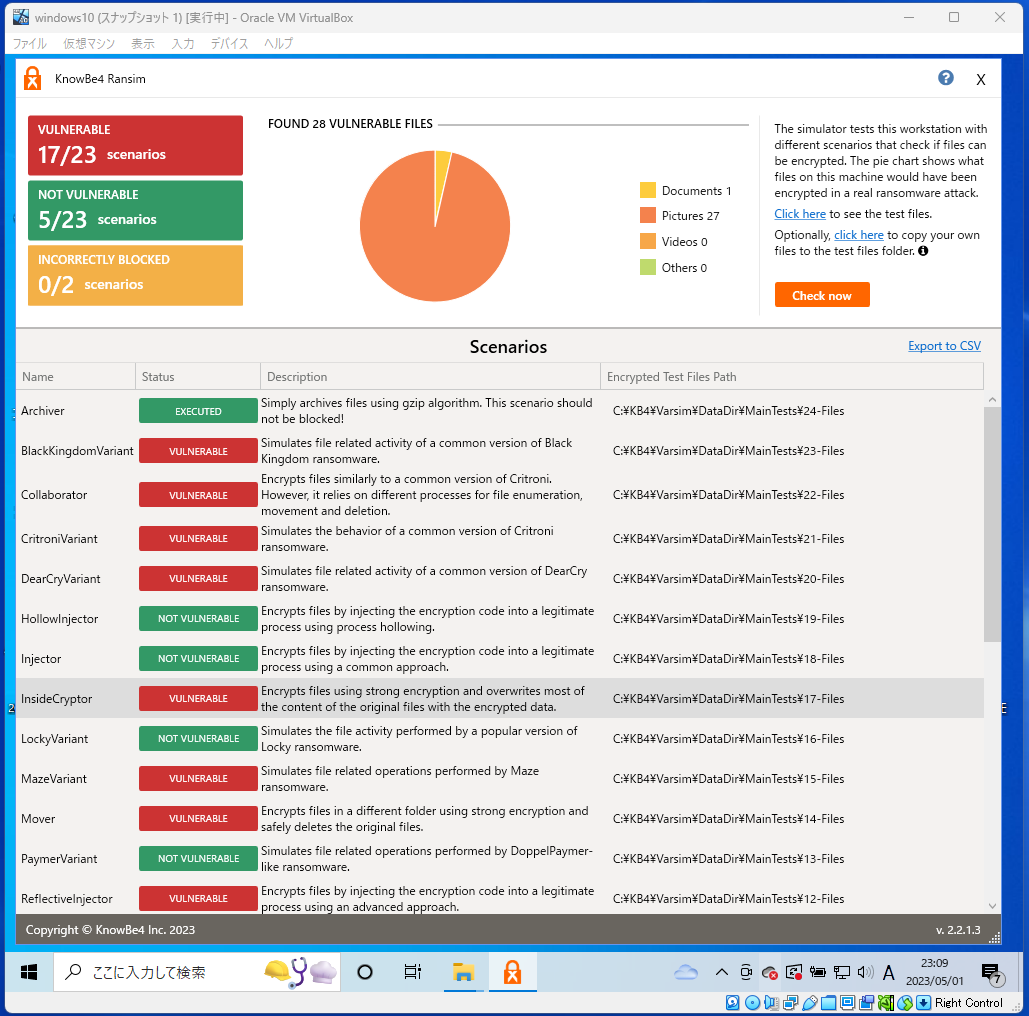Click the Windows taskbar search box
This screenshot has width=1029, height=1016.
(197, 972)
